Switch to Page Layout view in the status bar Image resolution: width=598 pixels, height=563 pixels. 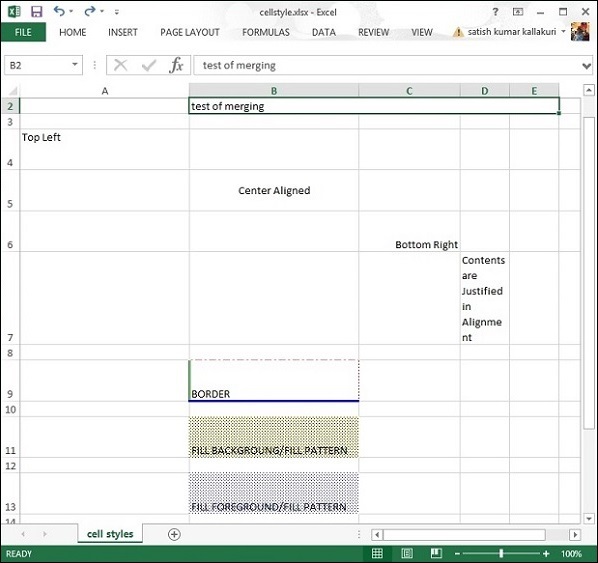coord(407,553)
